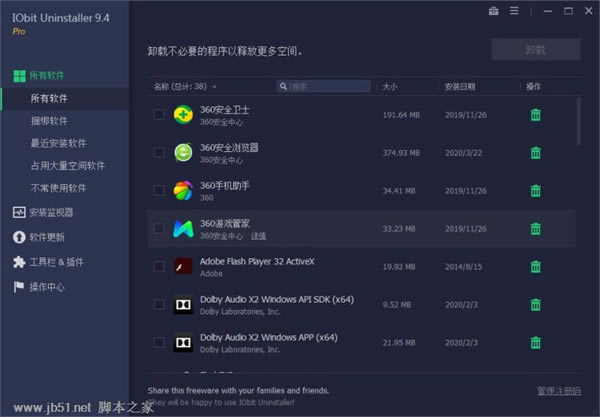Open 操作中心 section label
The image size is (600, 417).
[47, 287]
